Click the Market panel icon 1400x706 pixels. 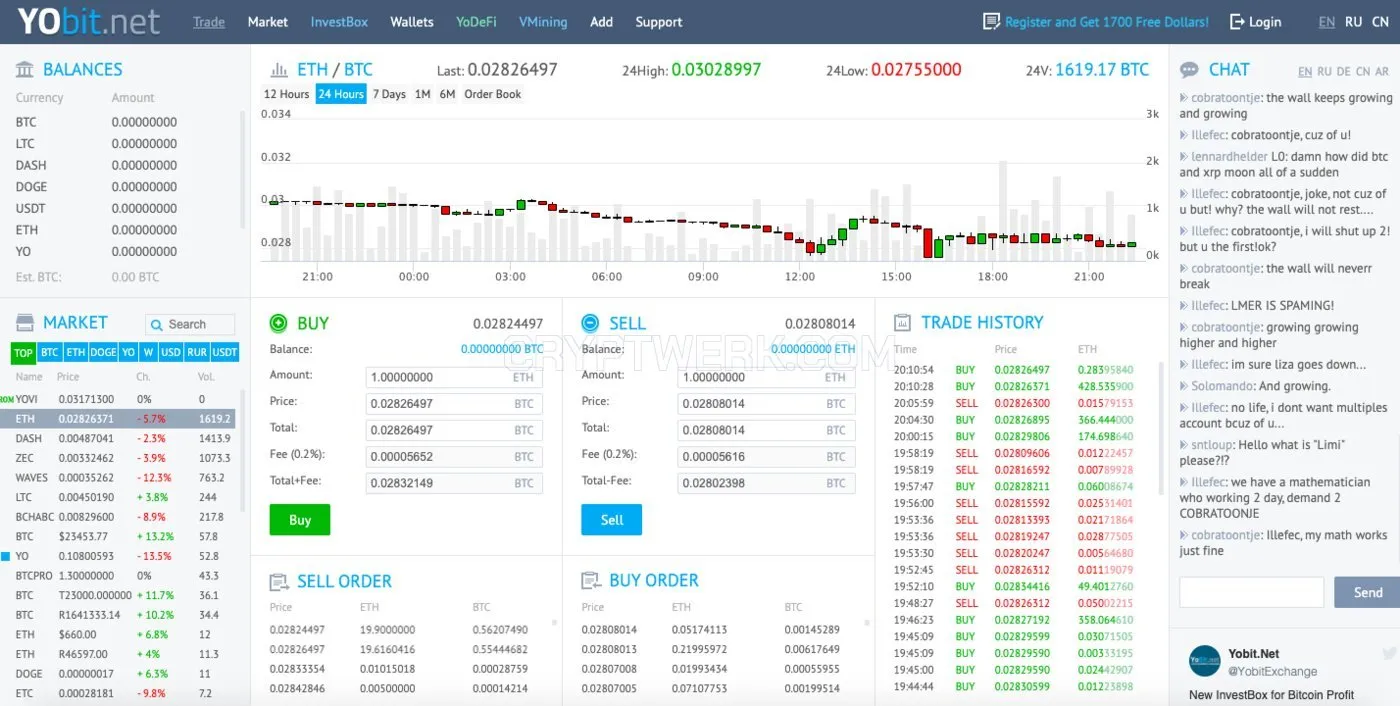25,322
